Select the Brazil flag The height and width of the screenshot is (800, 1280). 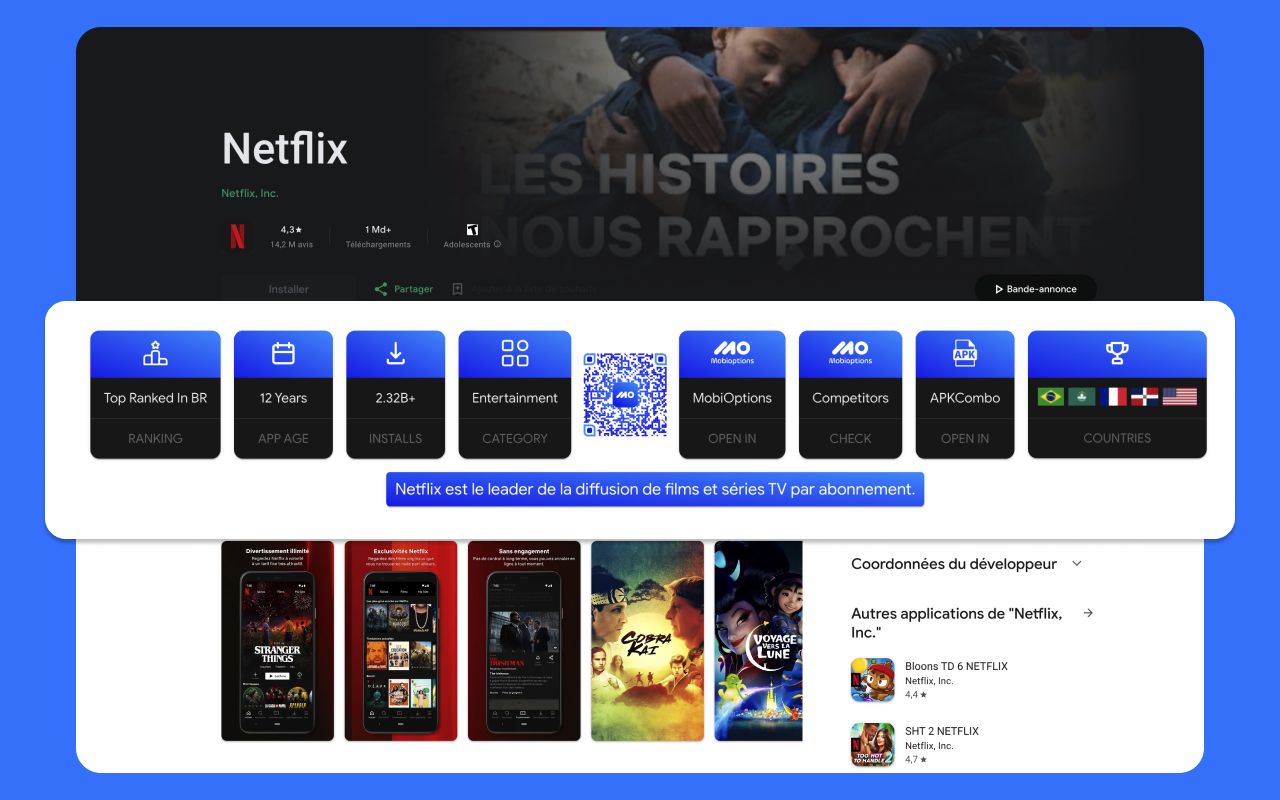click(1051, 397)
